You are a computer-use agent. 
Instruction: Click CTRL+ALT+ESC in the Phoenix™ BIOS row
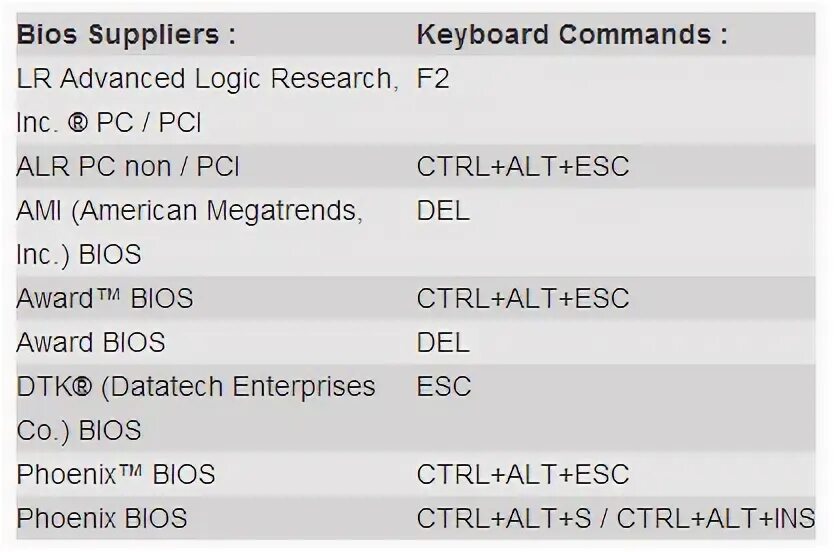point(522,474)
